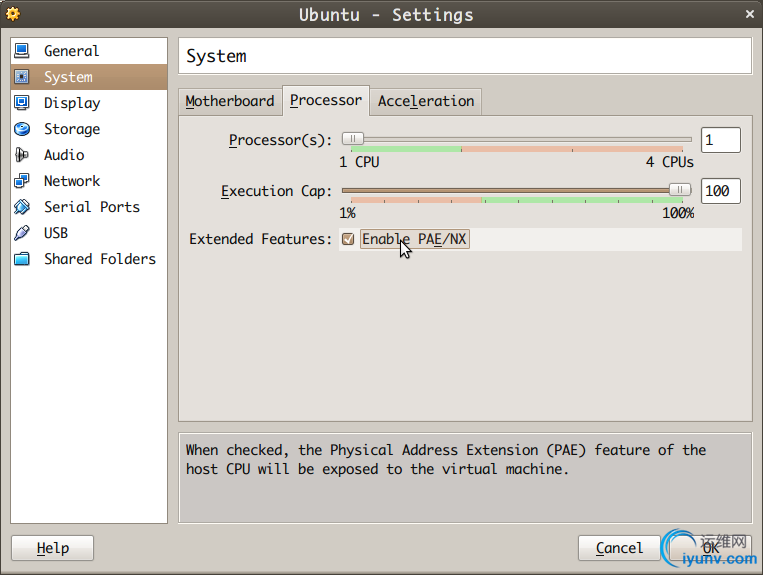The image size is (763, 575).
Task: Switch to the Acceleration tab
Action: point(426,101)
